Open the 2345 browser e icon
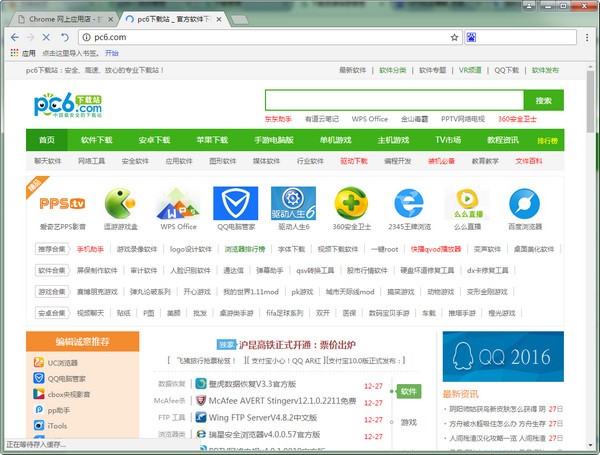This screenshot has width=600, height=455. point(409,203)
